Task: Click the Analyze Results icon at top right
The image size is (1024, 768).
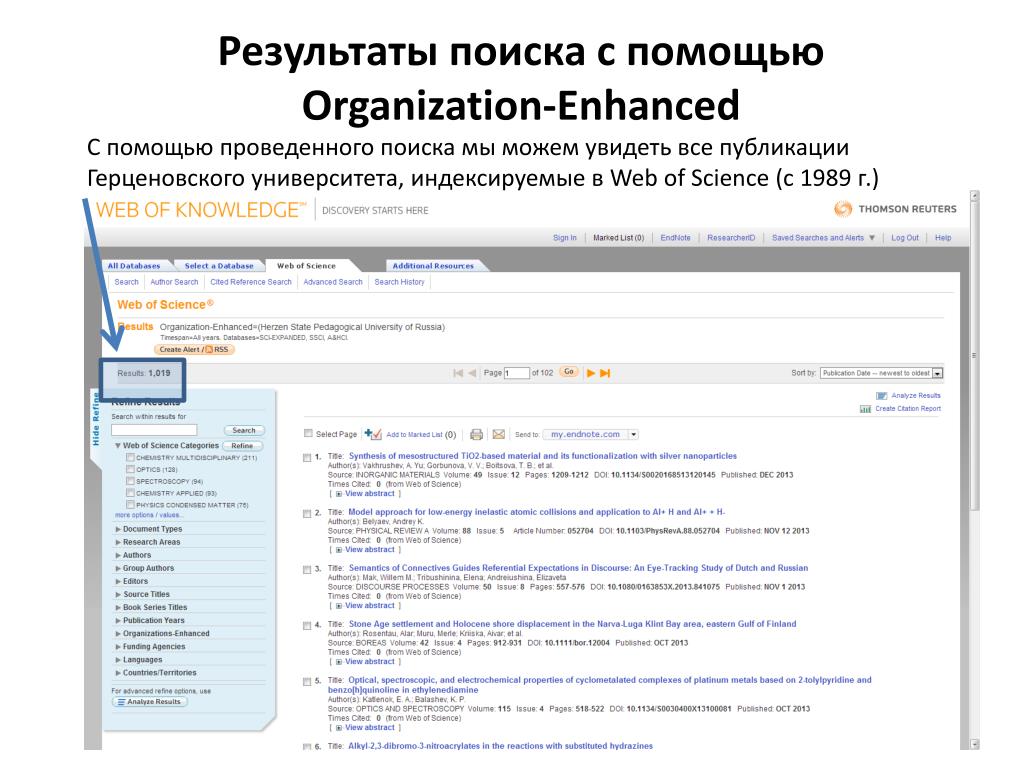Action: [x=882, y=396]
